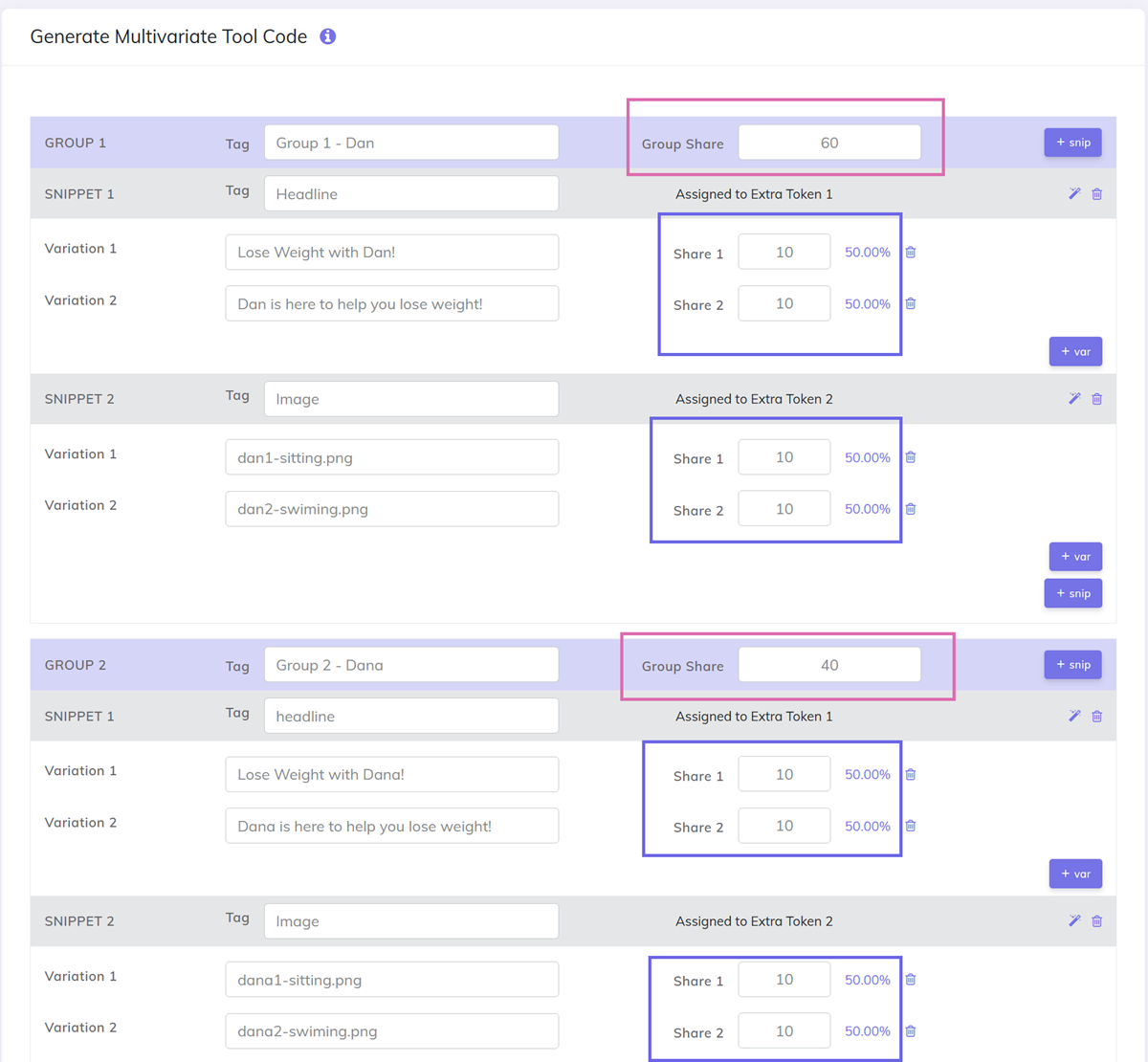Delete the Image snippet in Group 2
The height and width of the screenshot is (1062, 1148).
[1096, 920]
